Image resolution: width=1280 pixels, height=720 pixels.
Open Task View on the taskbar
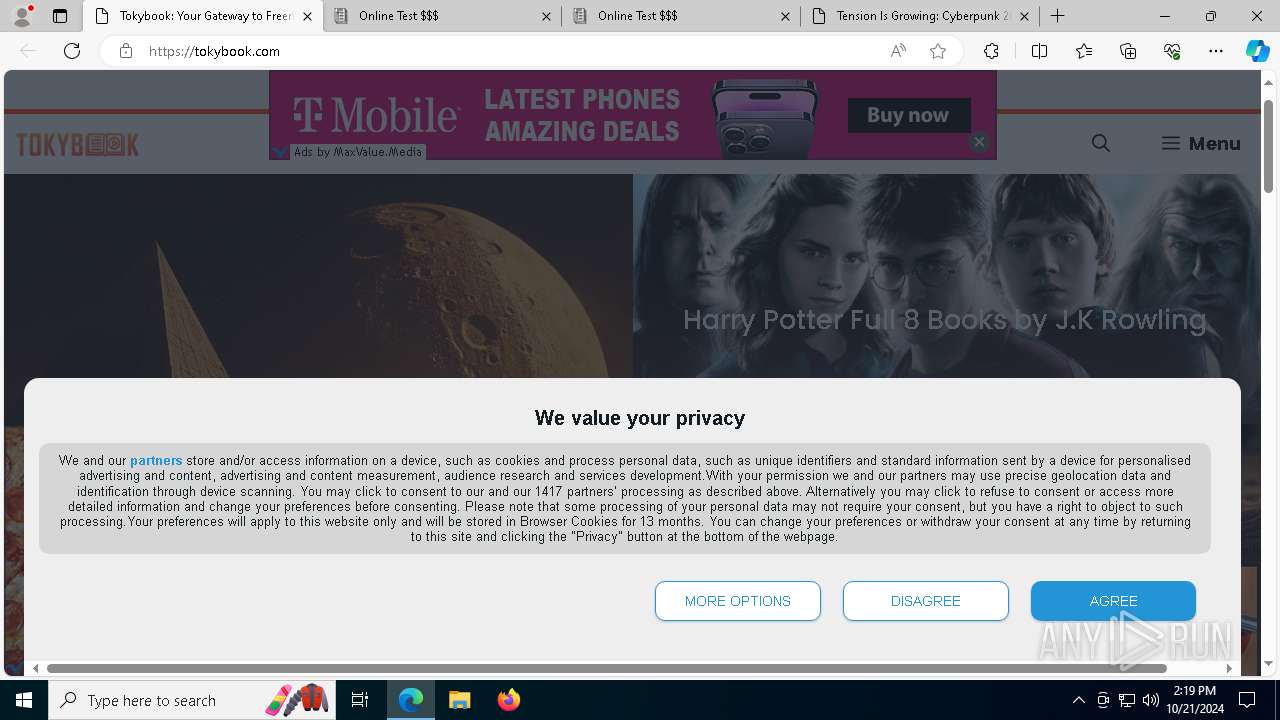[x=360, y=700]
